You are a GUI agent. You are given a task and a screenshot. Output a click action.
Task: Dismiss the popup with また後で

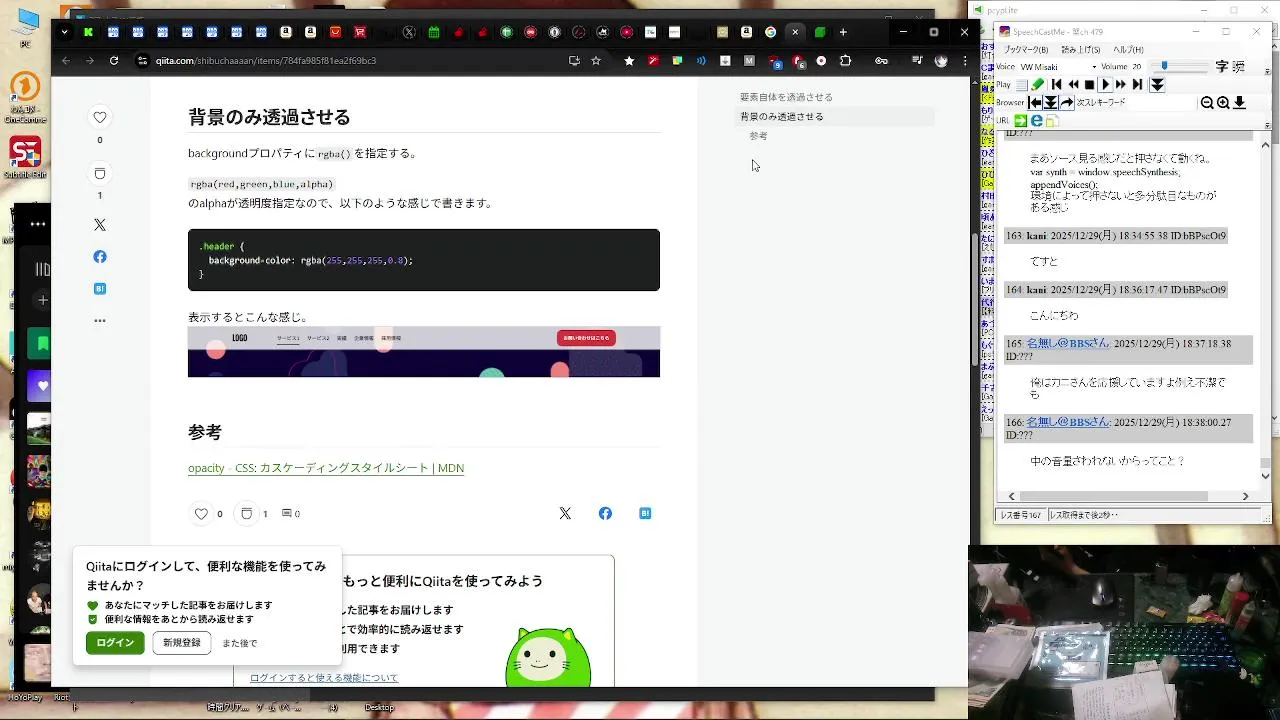point(240,643)
